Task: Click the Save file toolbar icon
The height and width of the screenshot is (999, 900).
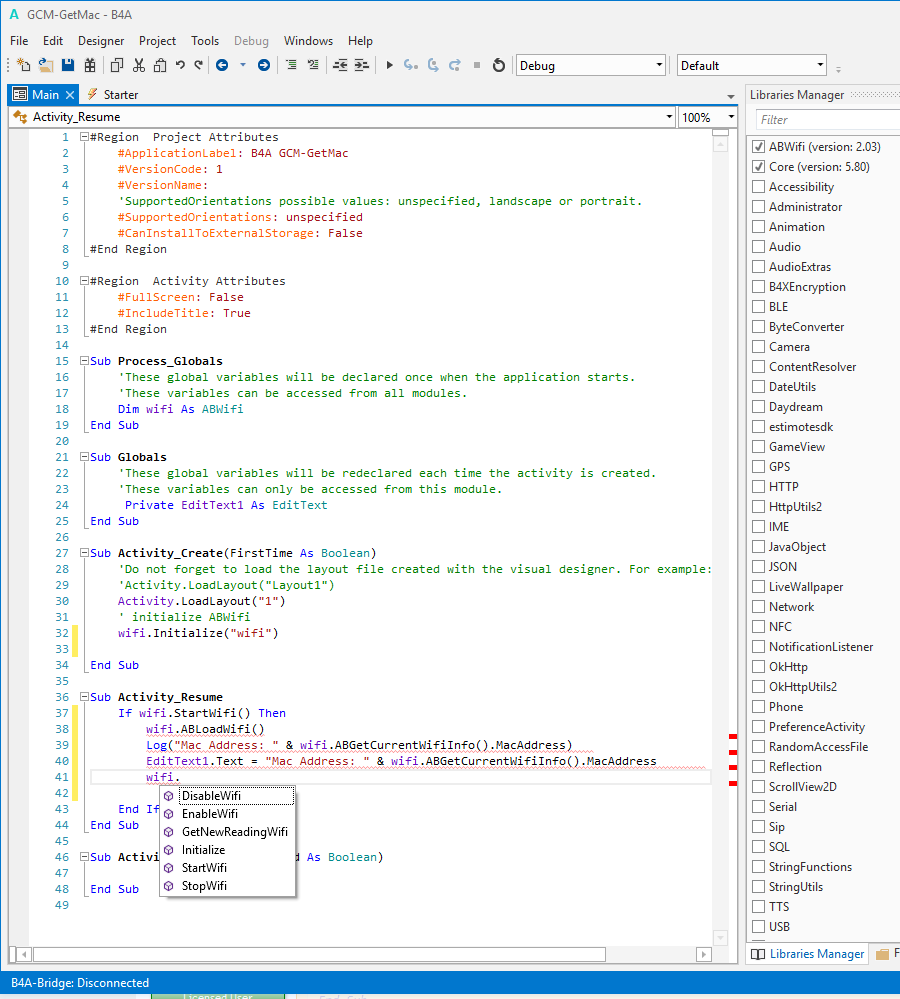Action: (x=68, y=66)
